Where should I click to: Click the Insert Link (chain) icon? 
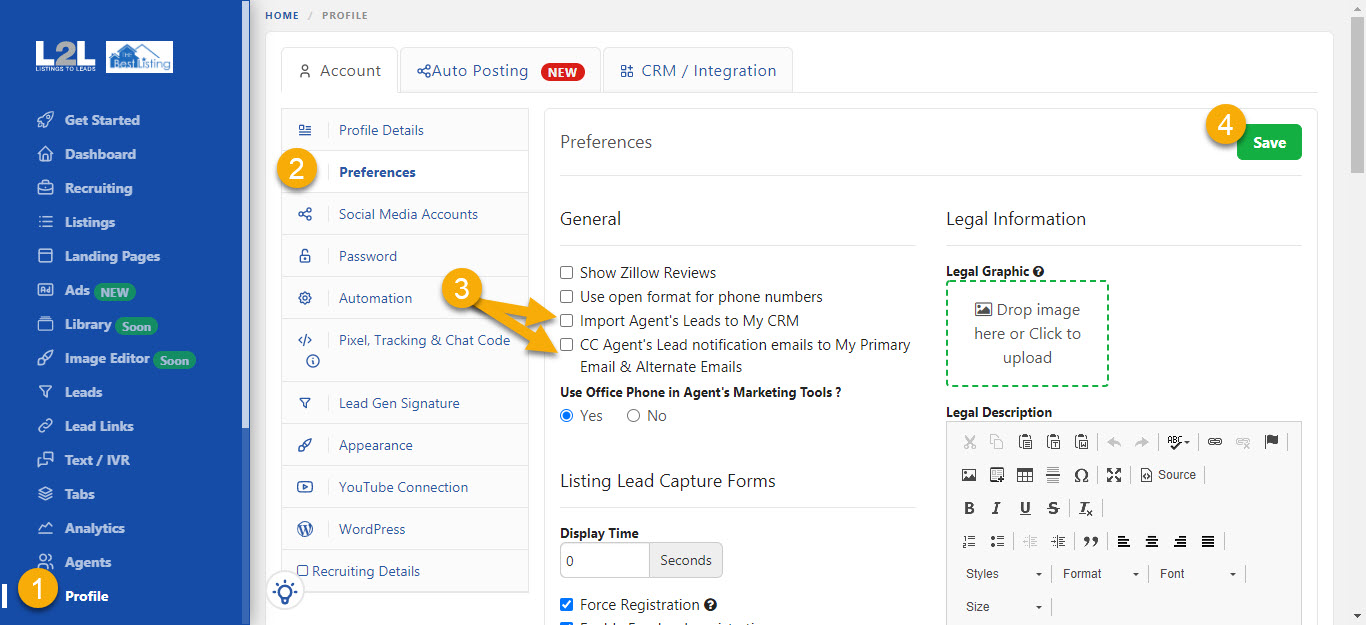(1214, 441)
